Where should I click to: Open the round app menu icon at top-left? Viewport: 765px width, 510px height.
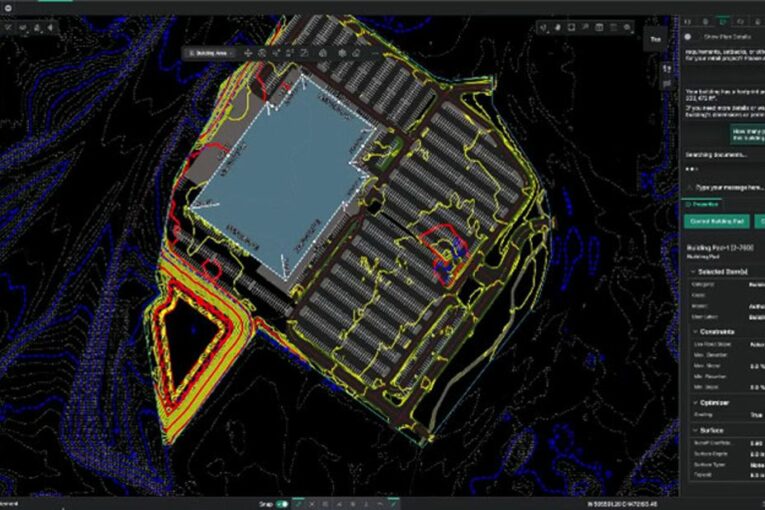click(x=8, y=8)
